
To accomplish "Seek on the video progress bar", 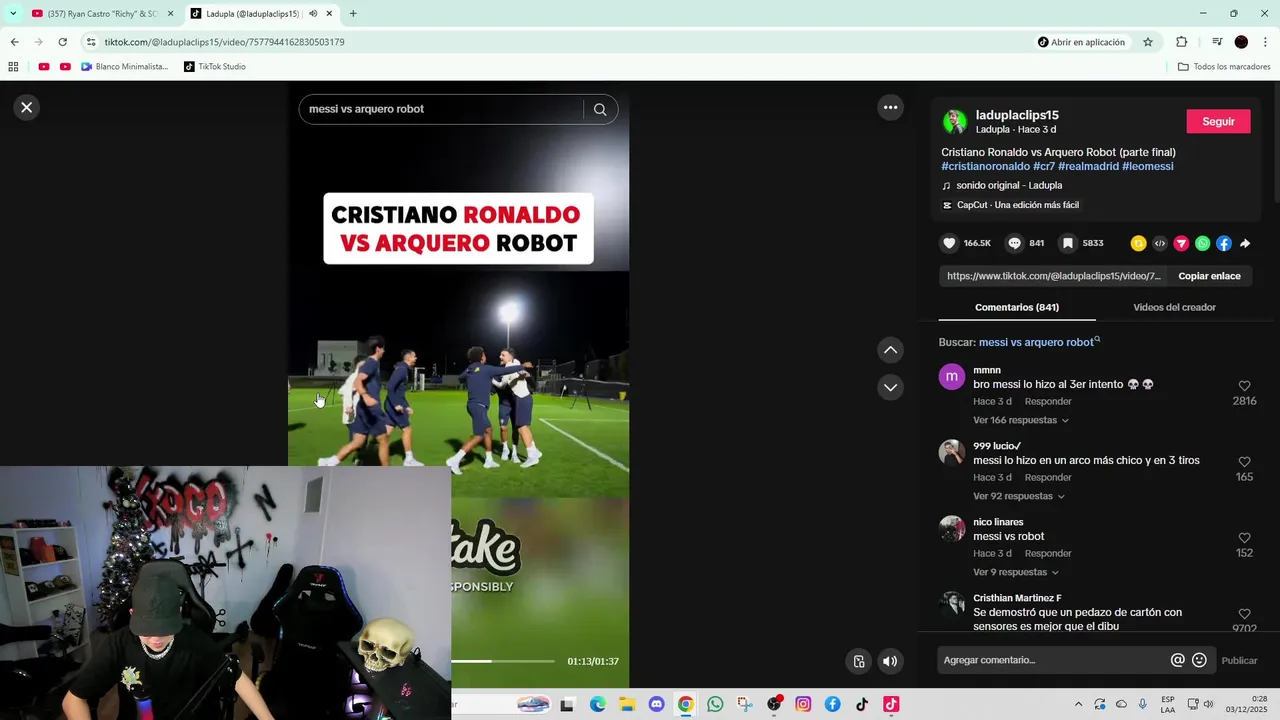I will 502,661.
